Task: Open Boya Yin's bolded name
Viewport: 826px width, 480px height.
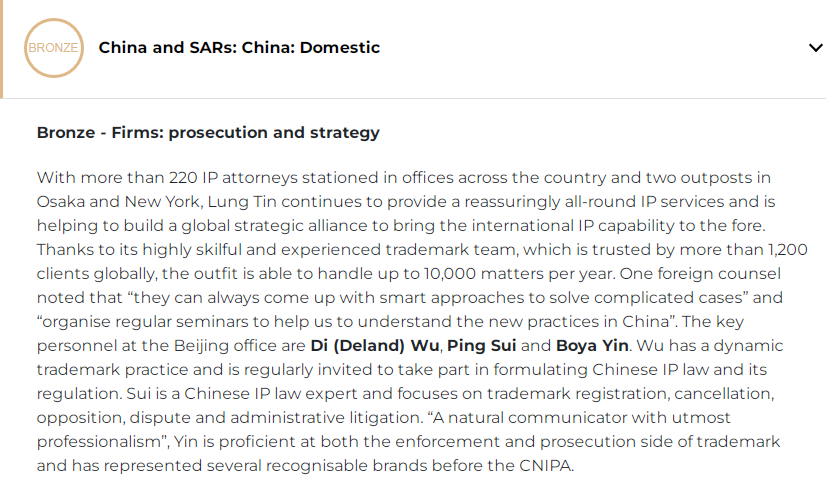Action: pos(592,346)
